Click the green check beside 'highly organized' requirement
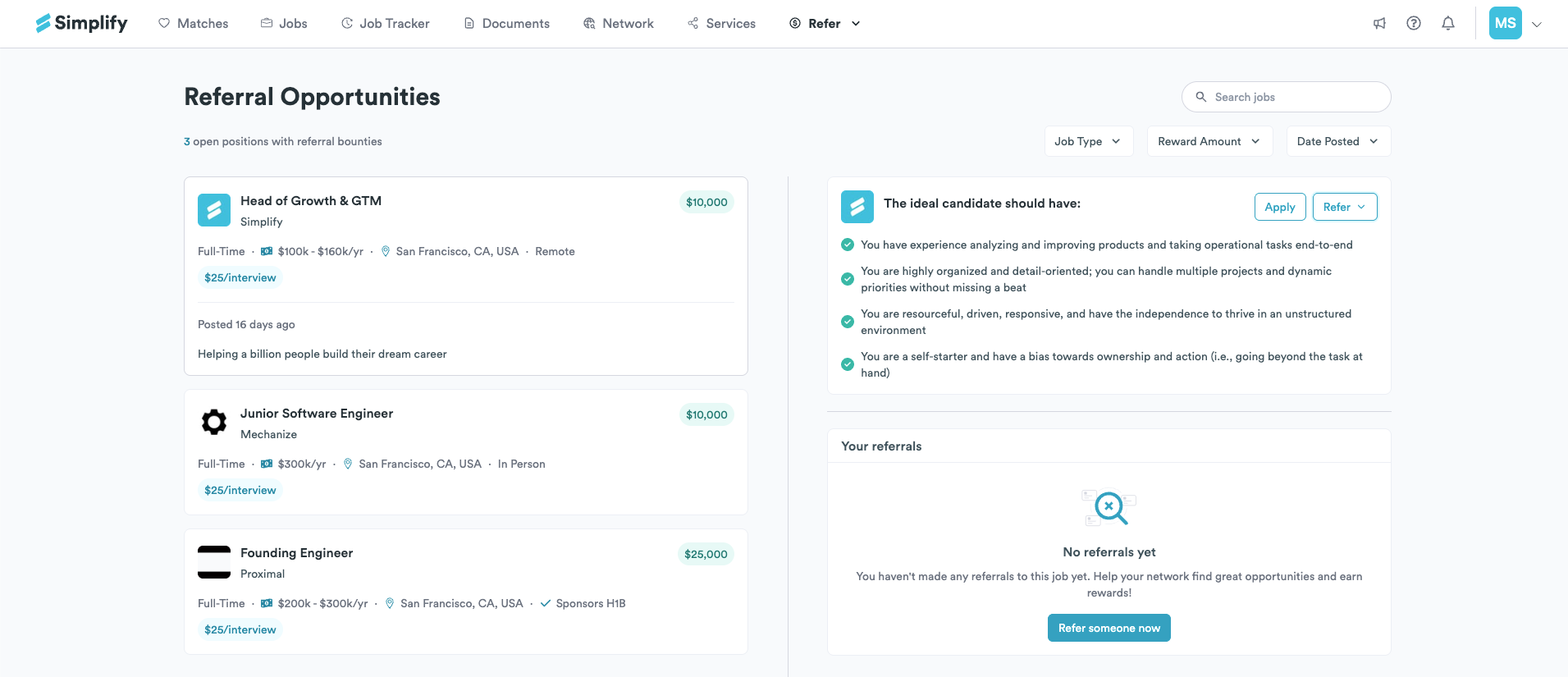1568x677 pixels. tap(848, 279)
